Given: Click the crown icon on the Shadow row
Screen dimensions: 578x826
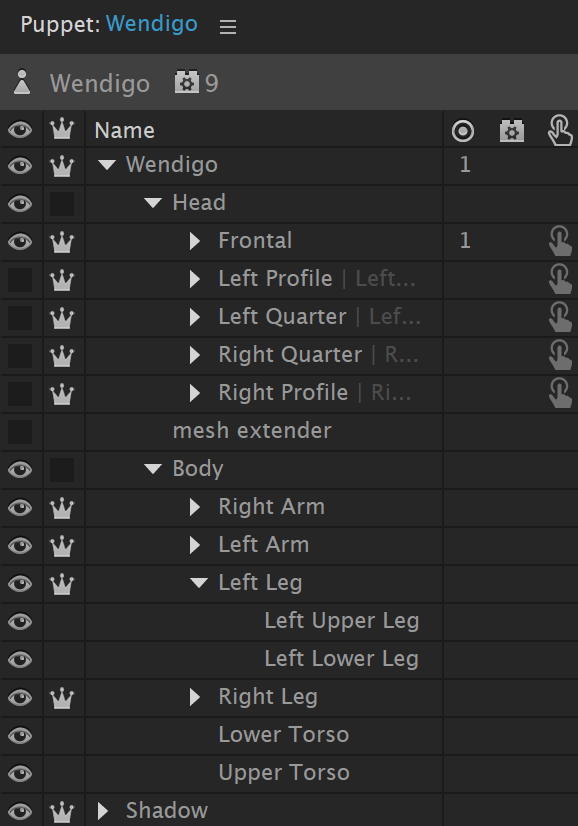Looking at the screenshot, I should tap(62, 811).
